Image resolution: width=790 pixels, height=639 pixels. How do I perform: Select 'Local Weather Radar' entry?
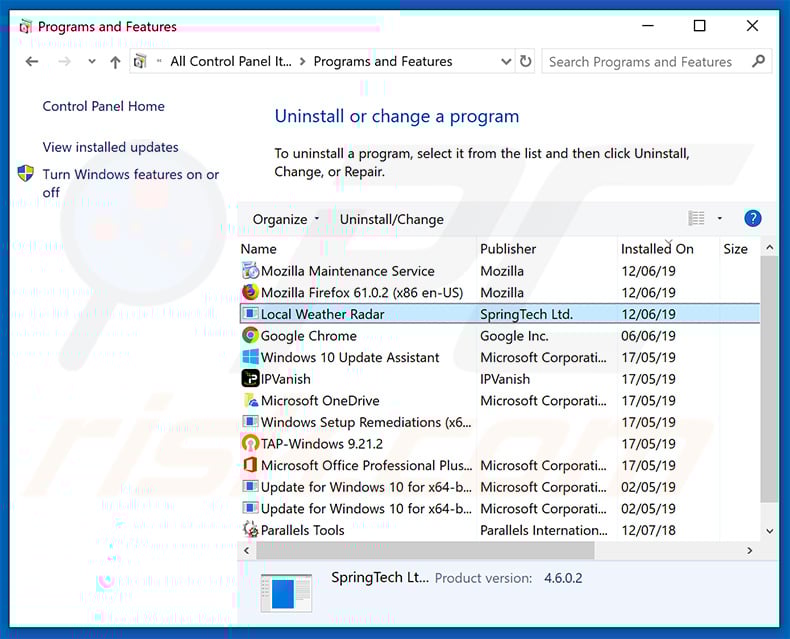tap(322, 314)
